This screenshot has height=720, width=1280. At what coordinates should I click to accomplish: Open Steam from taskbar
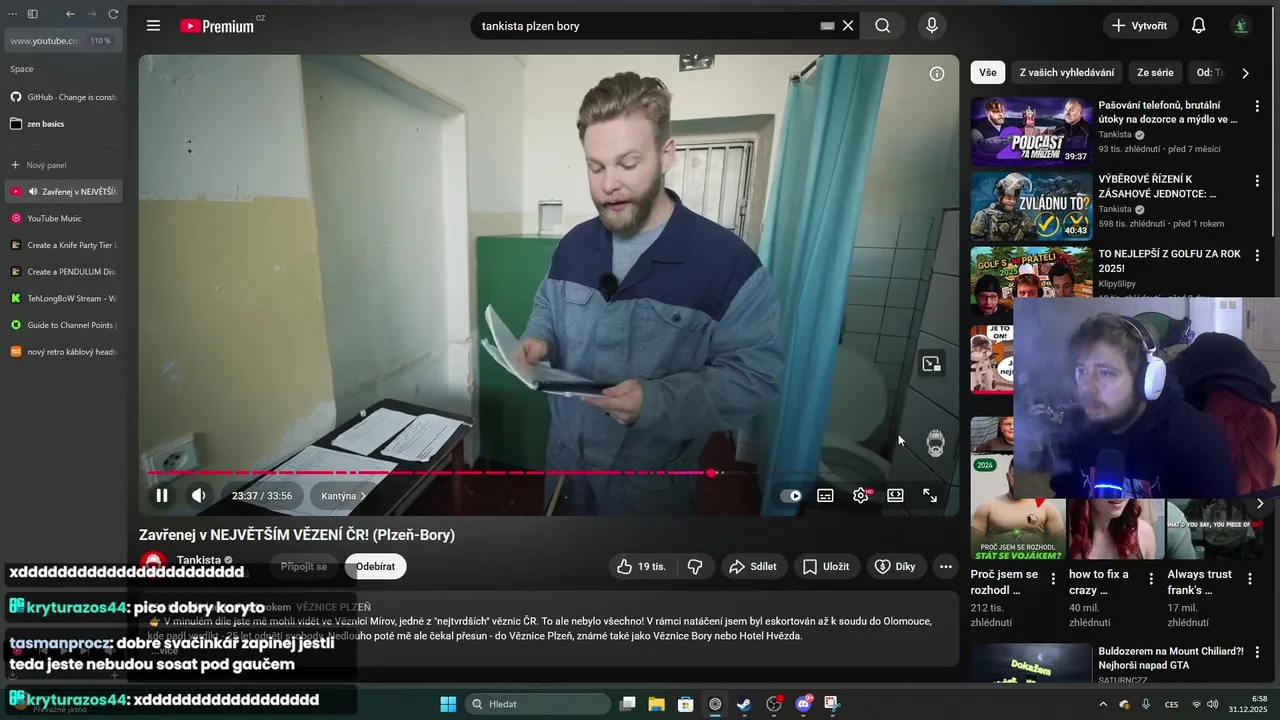744,704
